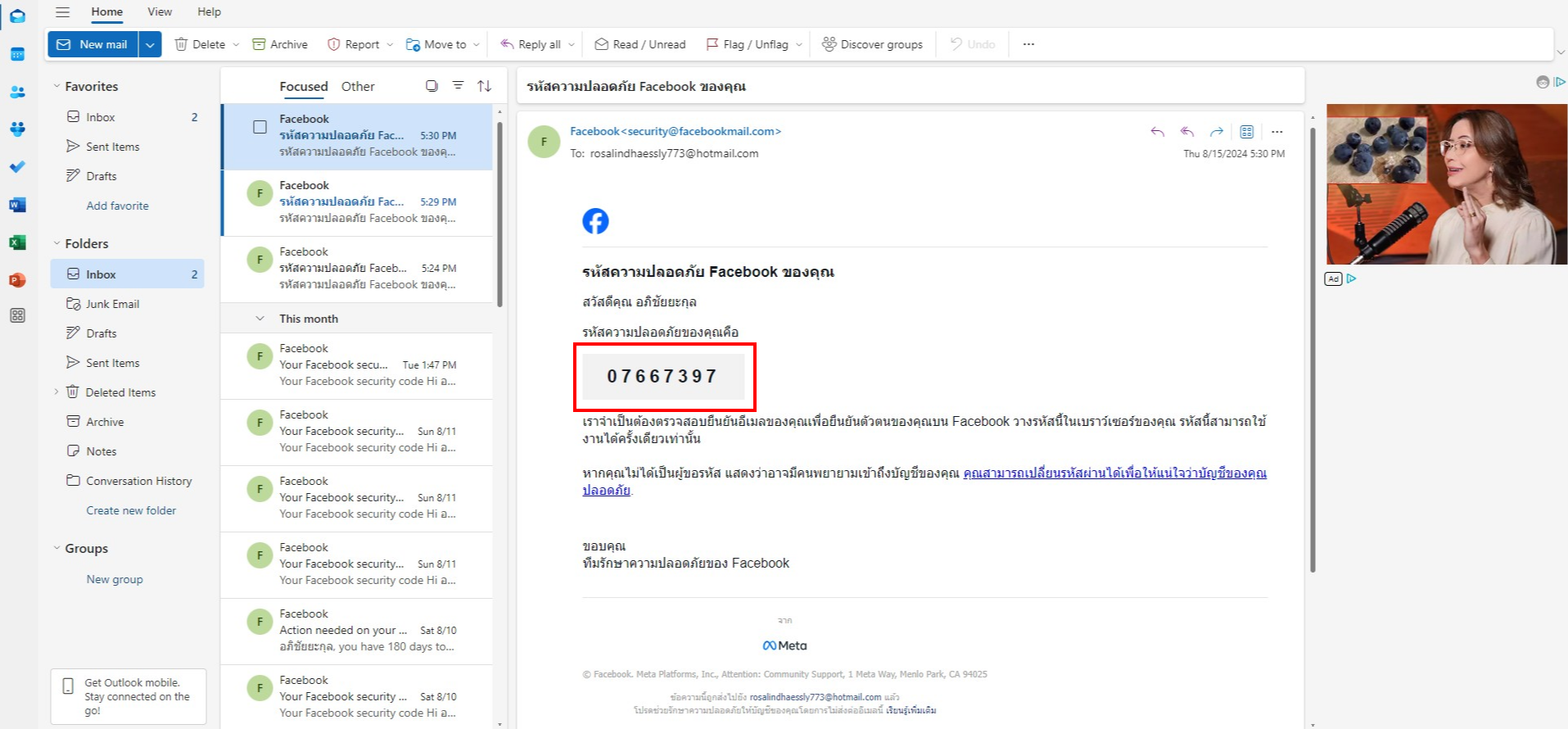
Task: Click the Delete trash button
Action: 200,44
